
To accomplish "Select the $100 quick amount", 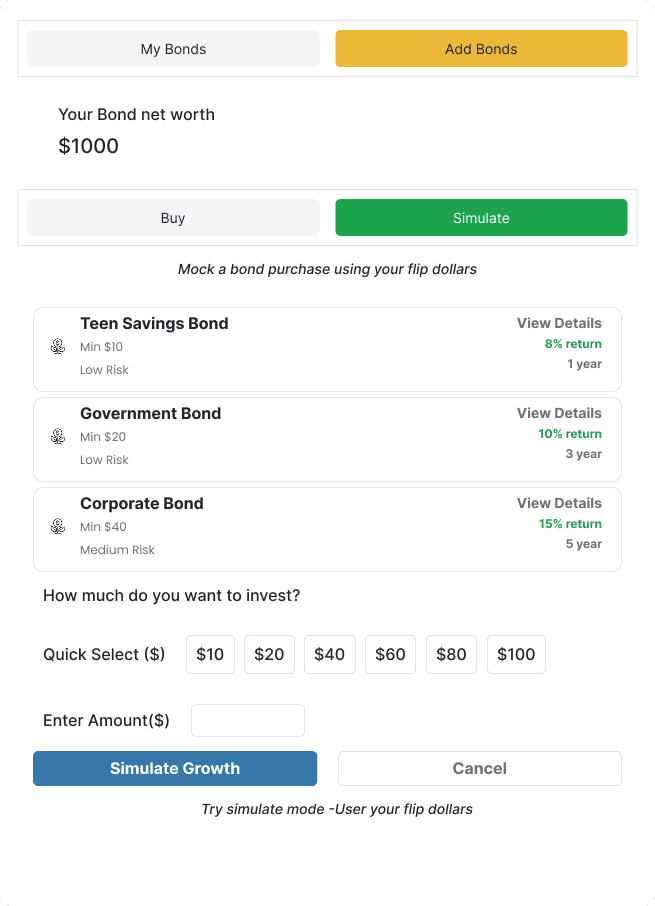I will 516,654.
